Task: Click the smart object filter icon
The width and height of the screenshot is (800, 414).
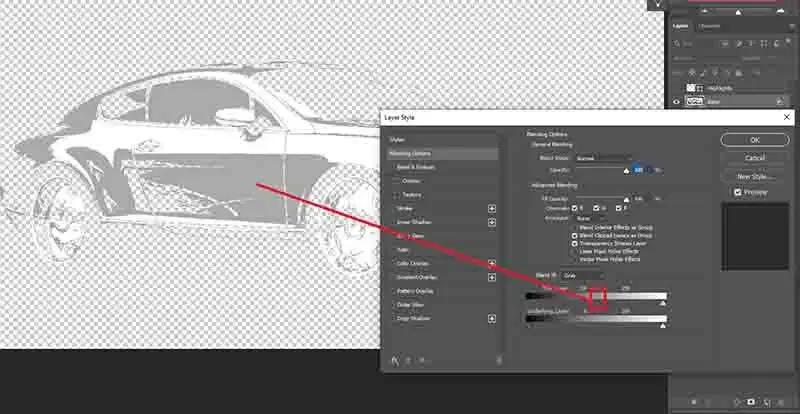Action: pos(775,44)
